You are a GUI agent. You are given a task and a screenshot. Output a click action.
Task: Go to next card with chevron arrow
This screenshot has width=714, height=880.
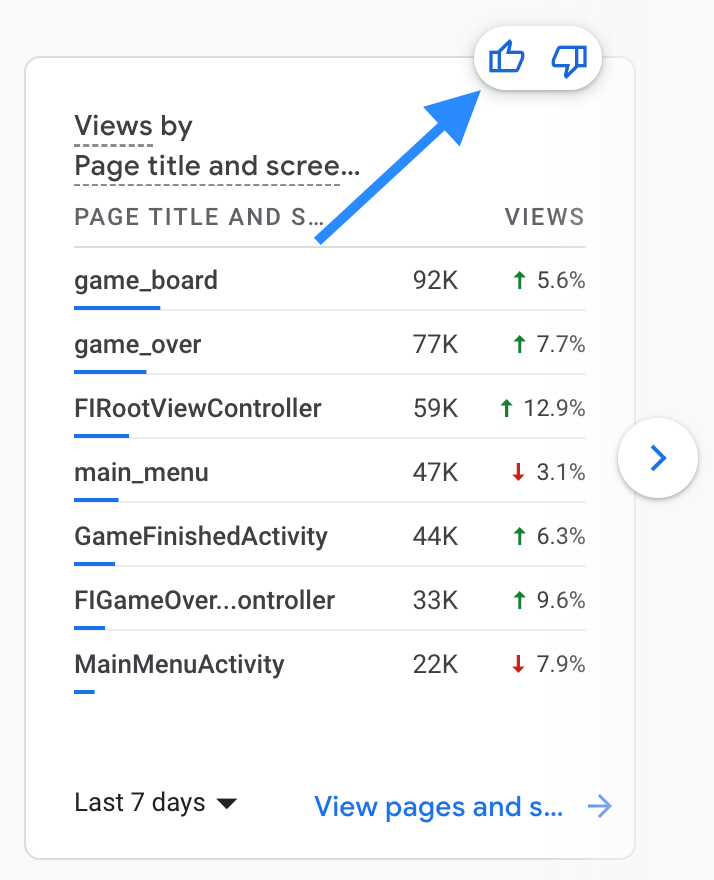[x=658, y=458]
